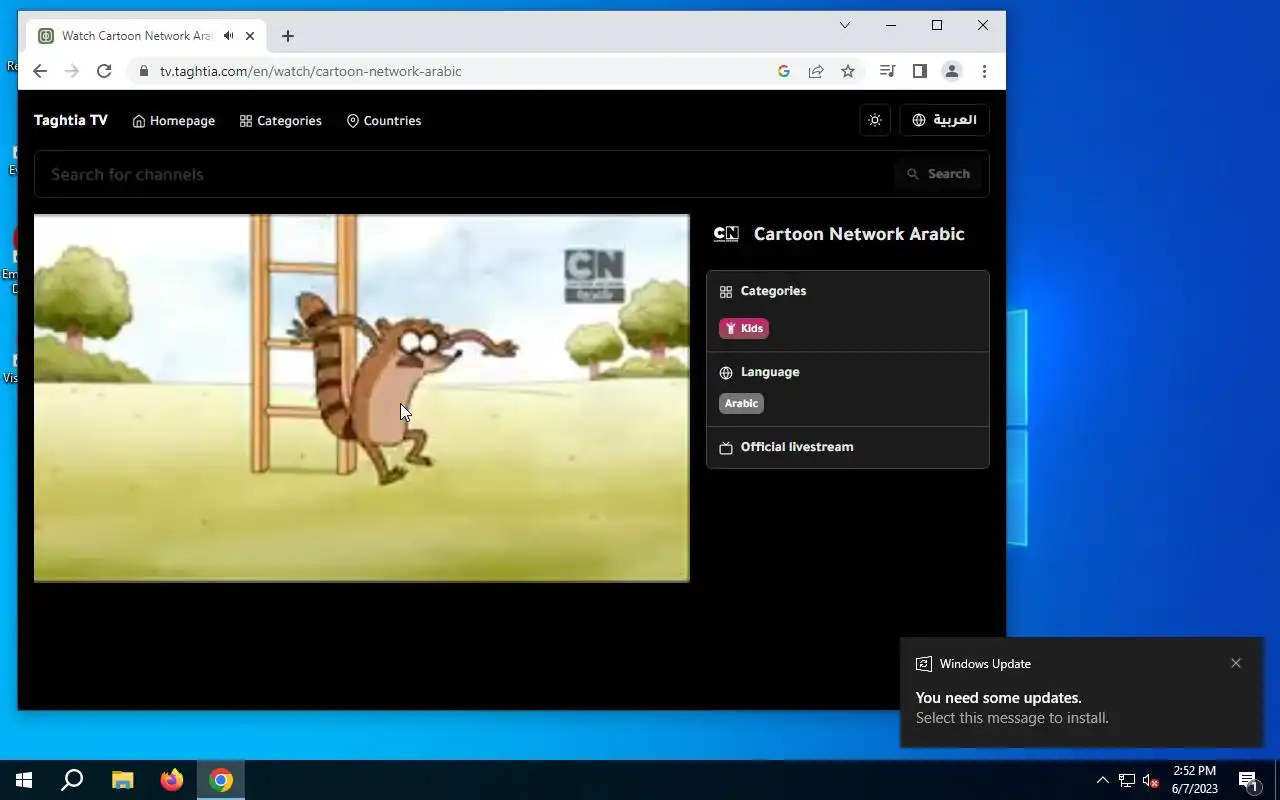Viewport: 1280px width, 800px height.
Task: Click the Search for channels field
Action: (465, 174)
